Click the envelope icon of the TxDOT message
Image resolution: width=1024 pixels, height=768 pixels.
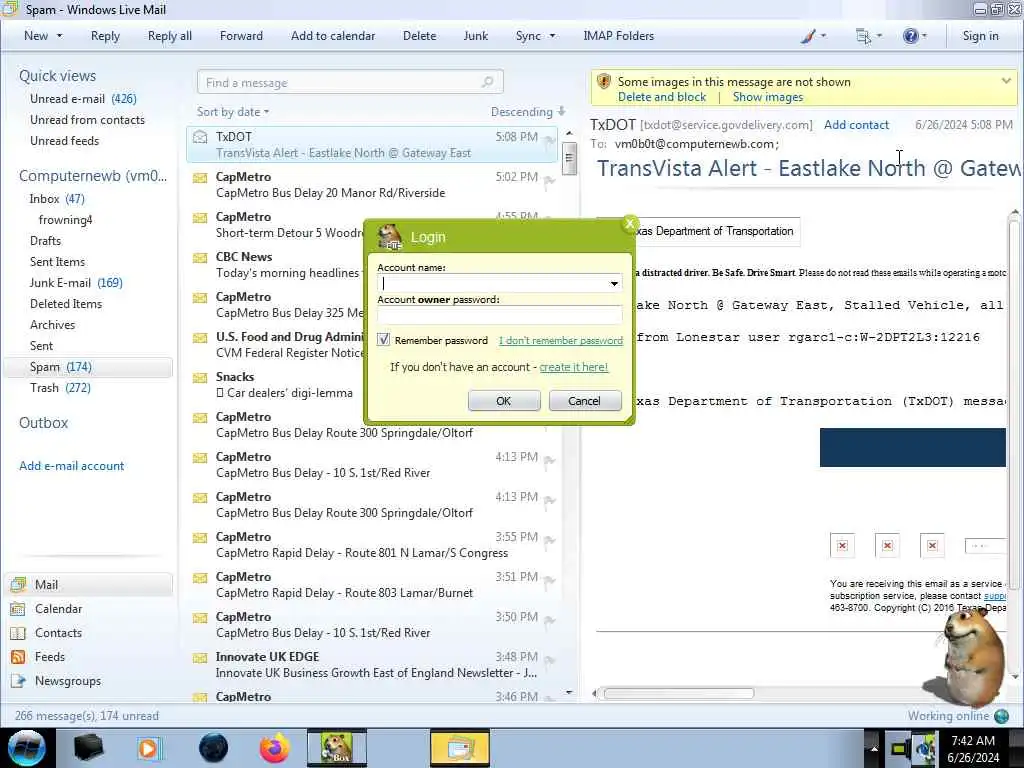[200, 137]
